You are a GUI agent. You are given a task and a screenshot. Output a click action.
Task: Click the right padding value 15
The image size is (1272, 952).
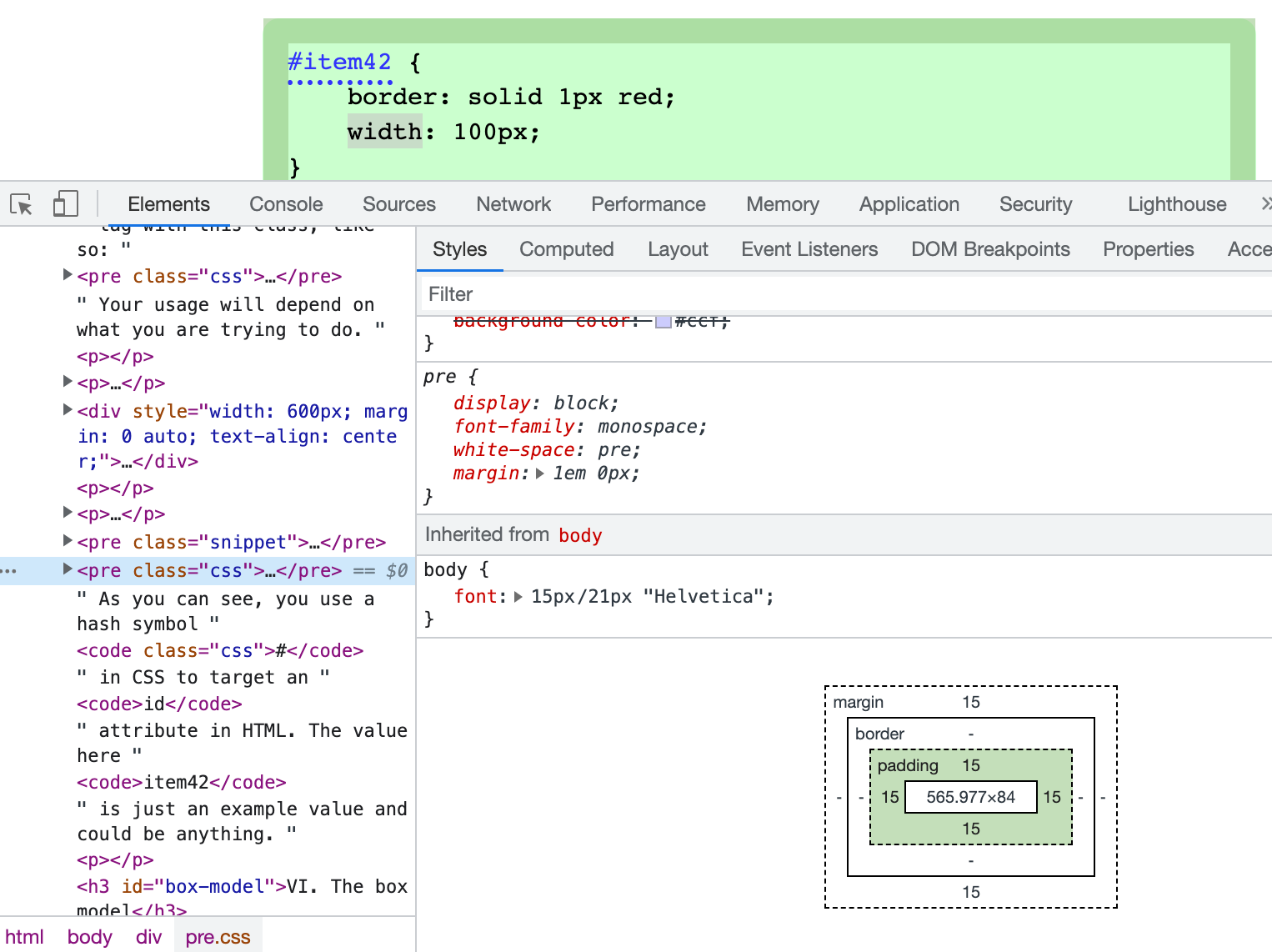pyautogui.click(x=1052, y=797)
